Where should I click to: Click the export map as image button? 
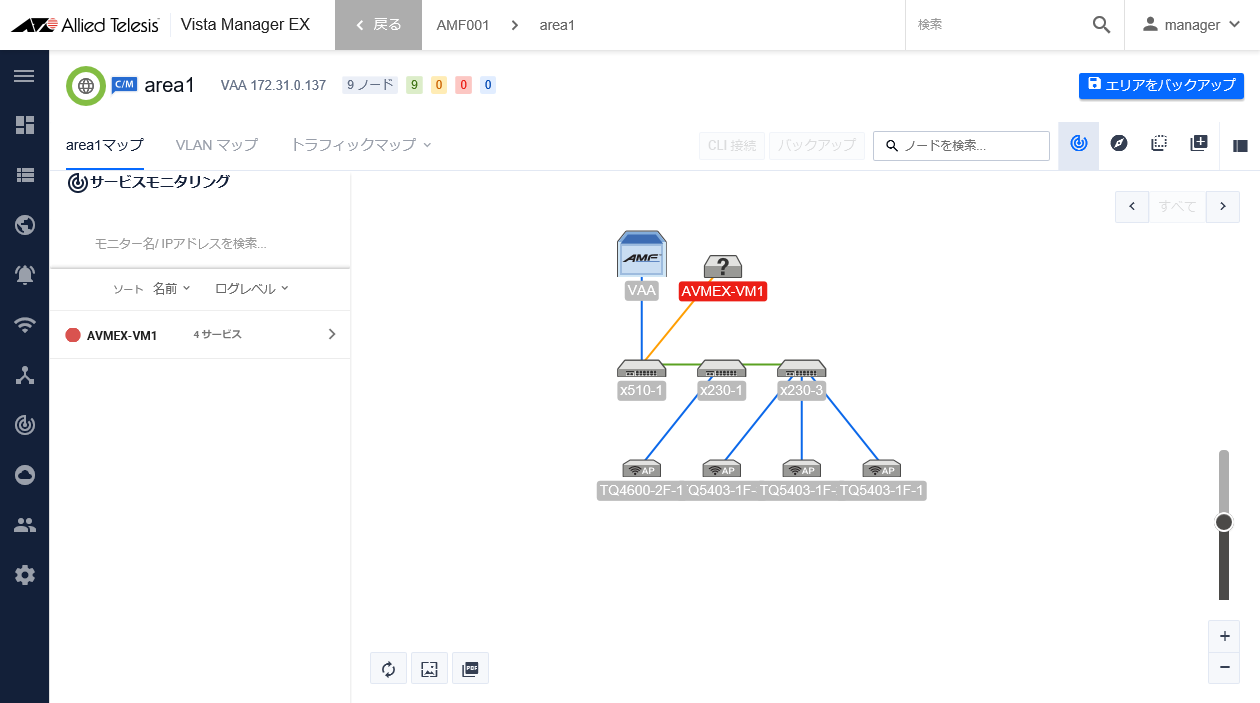coord(429,668)
